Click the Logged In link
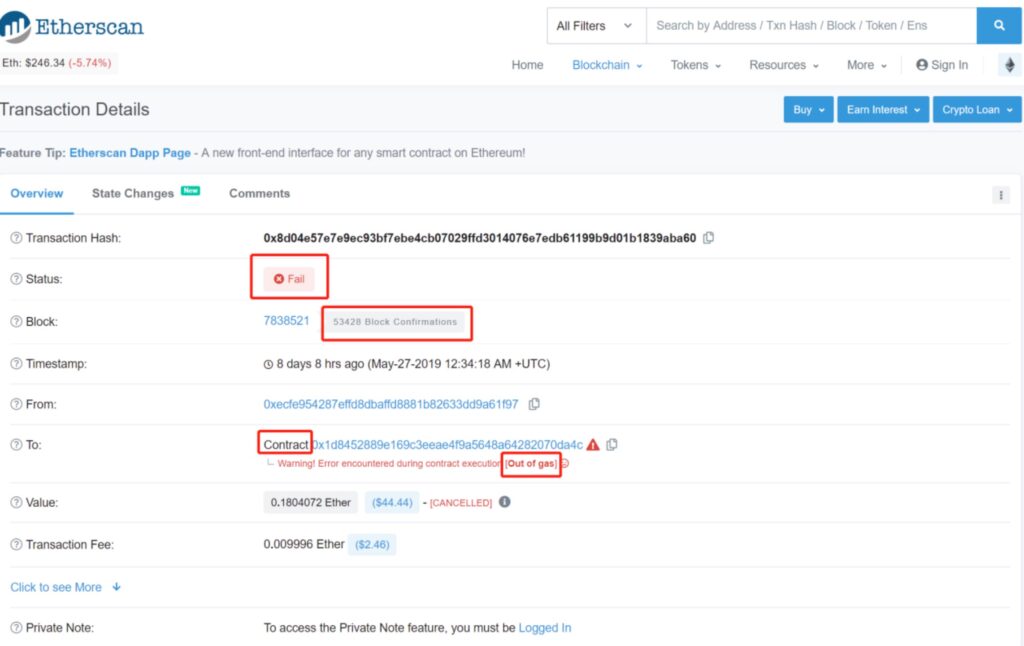The image size is (1024, 646). click(545, 628)
